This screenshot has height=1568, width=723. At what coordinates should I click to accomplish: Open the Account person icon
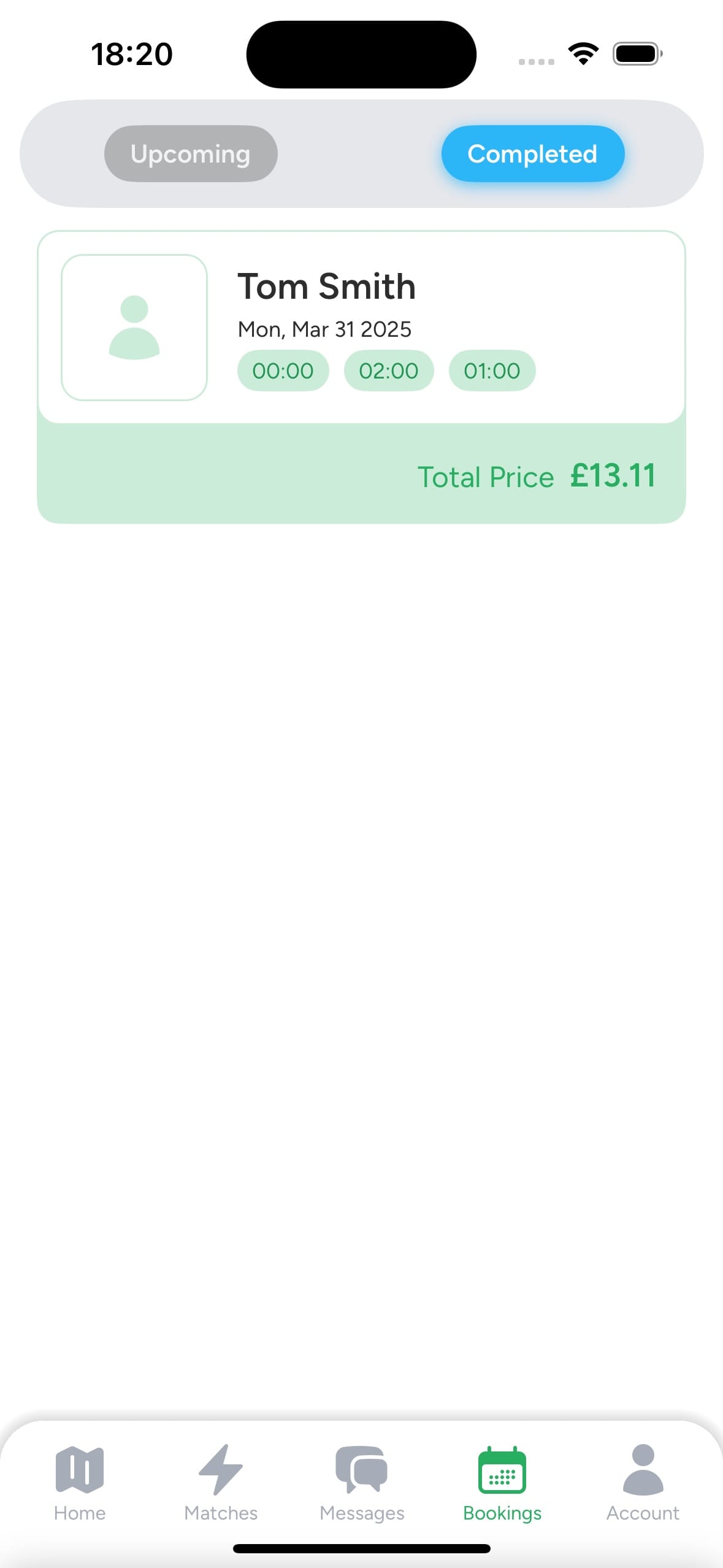(x=643, y=1469)
